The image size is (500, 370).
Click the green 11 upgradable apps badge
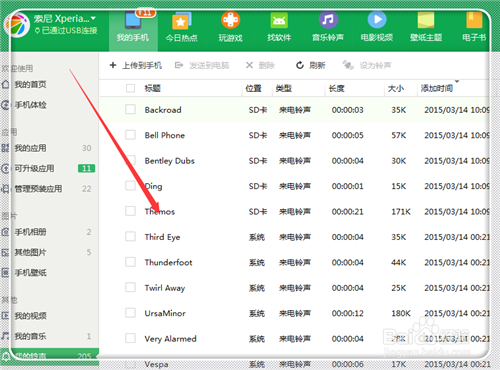tap(87, 168)
